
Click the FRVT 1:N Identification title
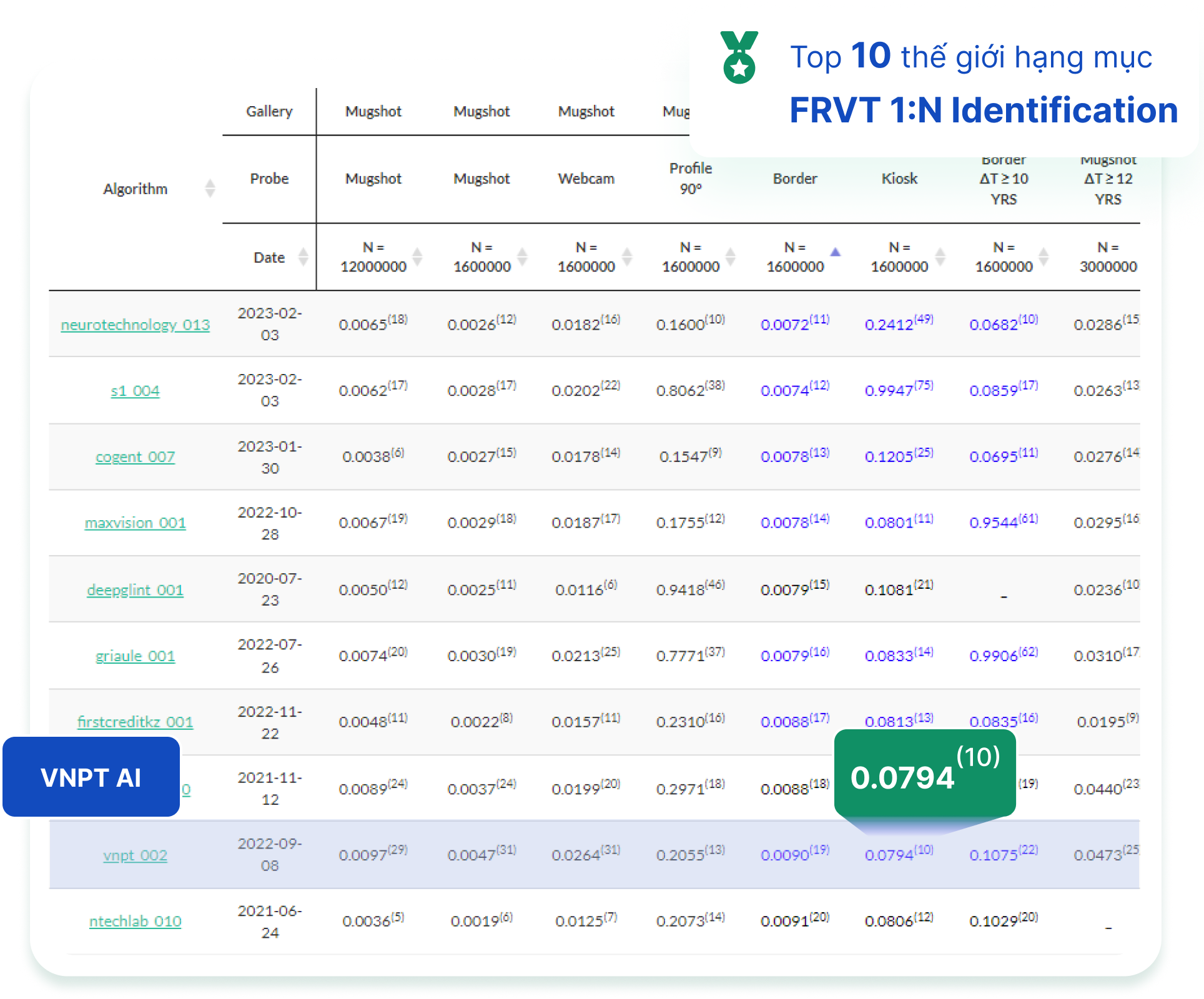tap(984, 110)
